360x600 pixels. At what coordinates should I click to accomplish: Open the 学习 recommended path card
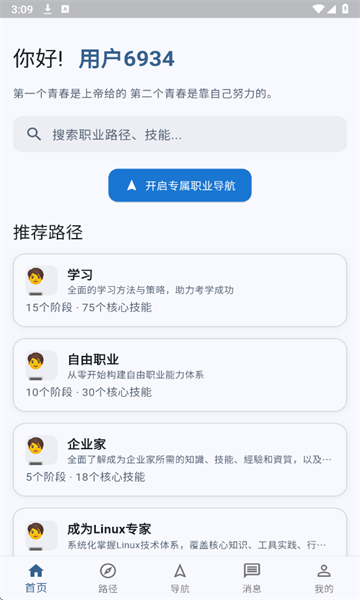coord(180,290)
